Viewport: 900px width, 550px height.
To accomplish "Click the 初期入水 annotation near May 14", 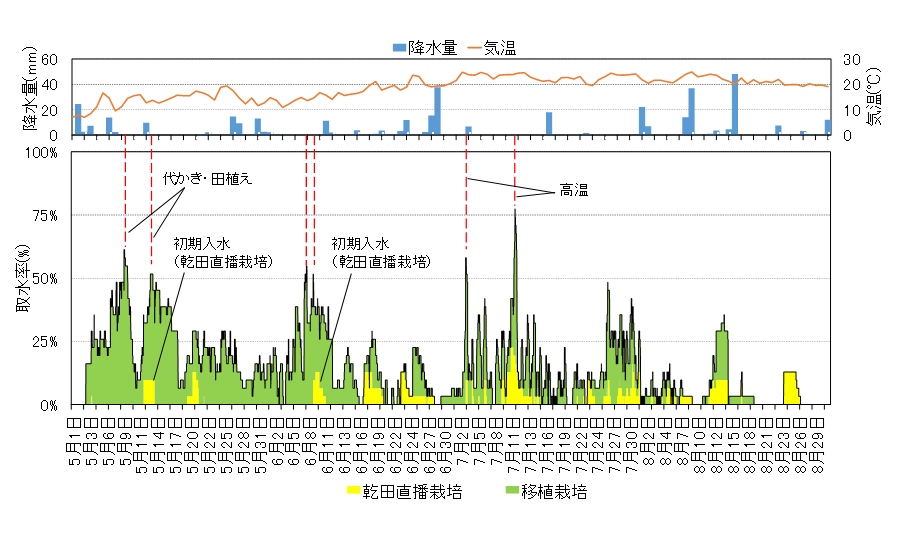I will [223, 253].
